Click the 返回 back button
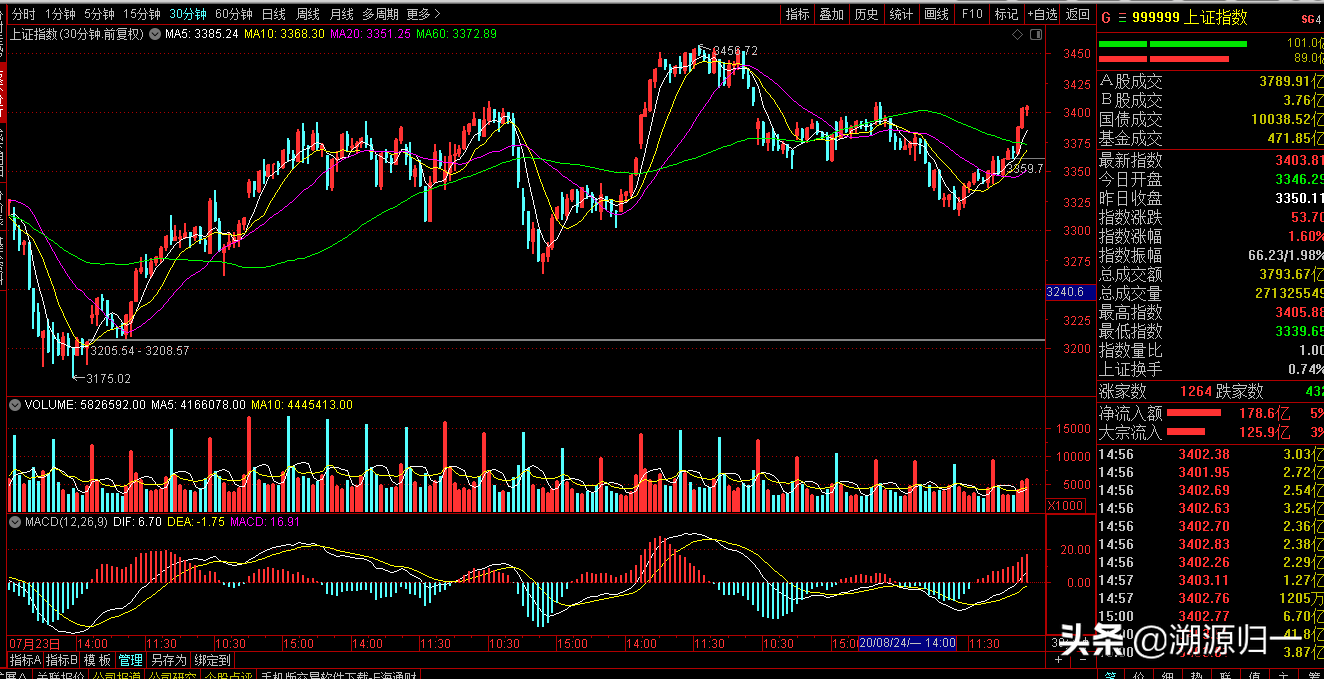This screenshot has height=679, width=1324. [x=1077, y=14]
